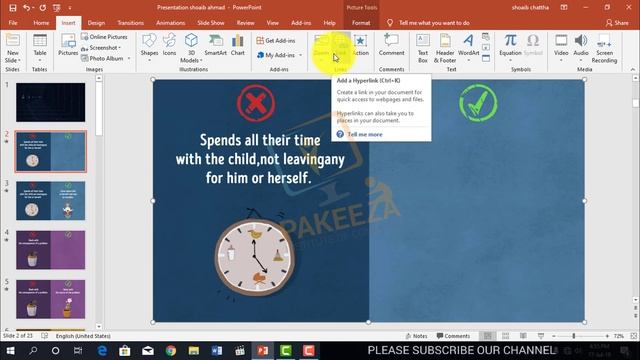Fit slide to current window
640x360 pixels.
pyautogui.click(x=633, y=336)
